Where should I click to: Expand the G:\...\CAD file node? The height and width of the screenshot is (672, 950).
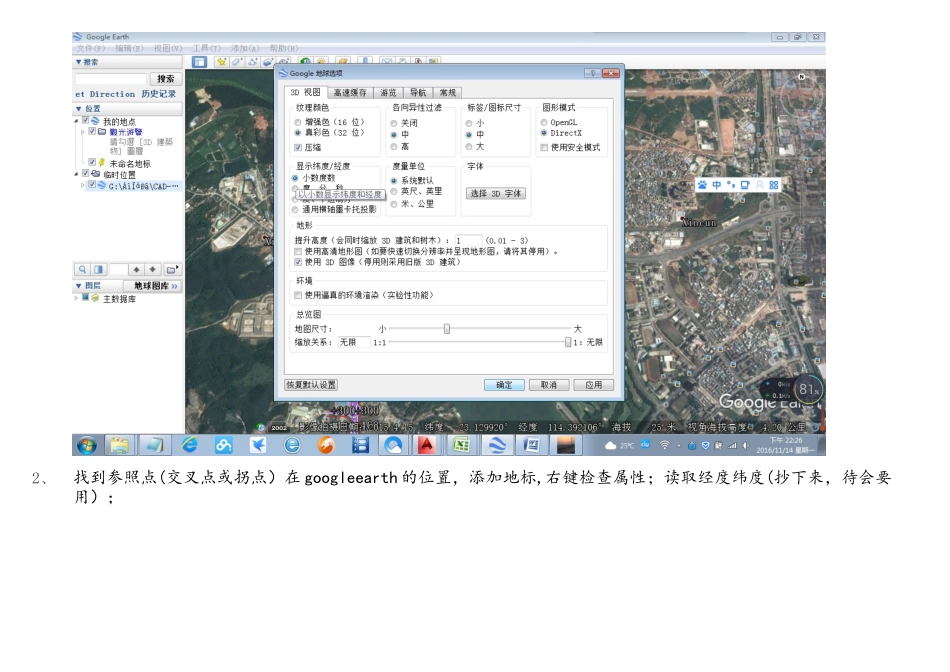[x=83, y=185]
